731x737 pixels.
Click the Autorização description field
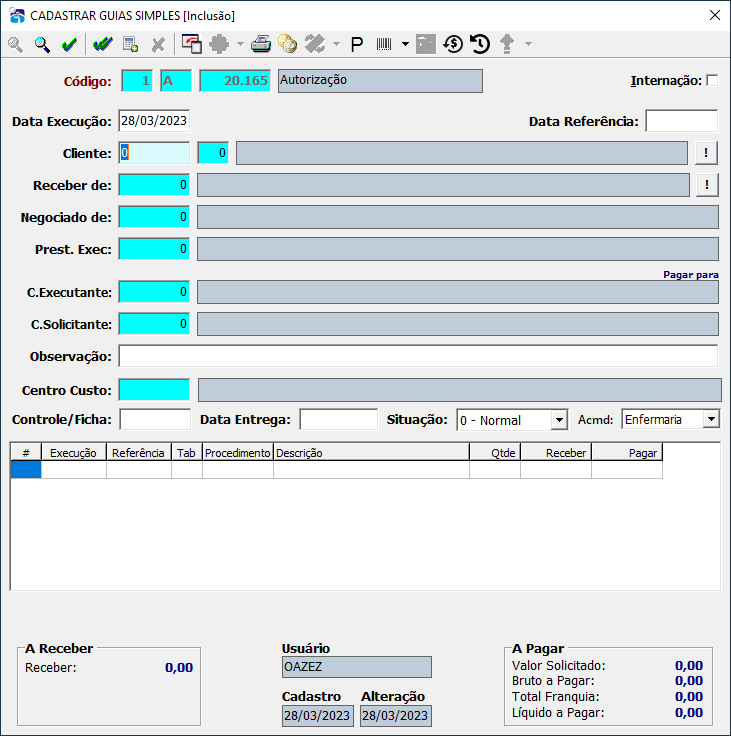pos(380,80)
